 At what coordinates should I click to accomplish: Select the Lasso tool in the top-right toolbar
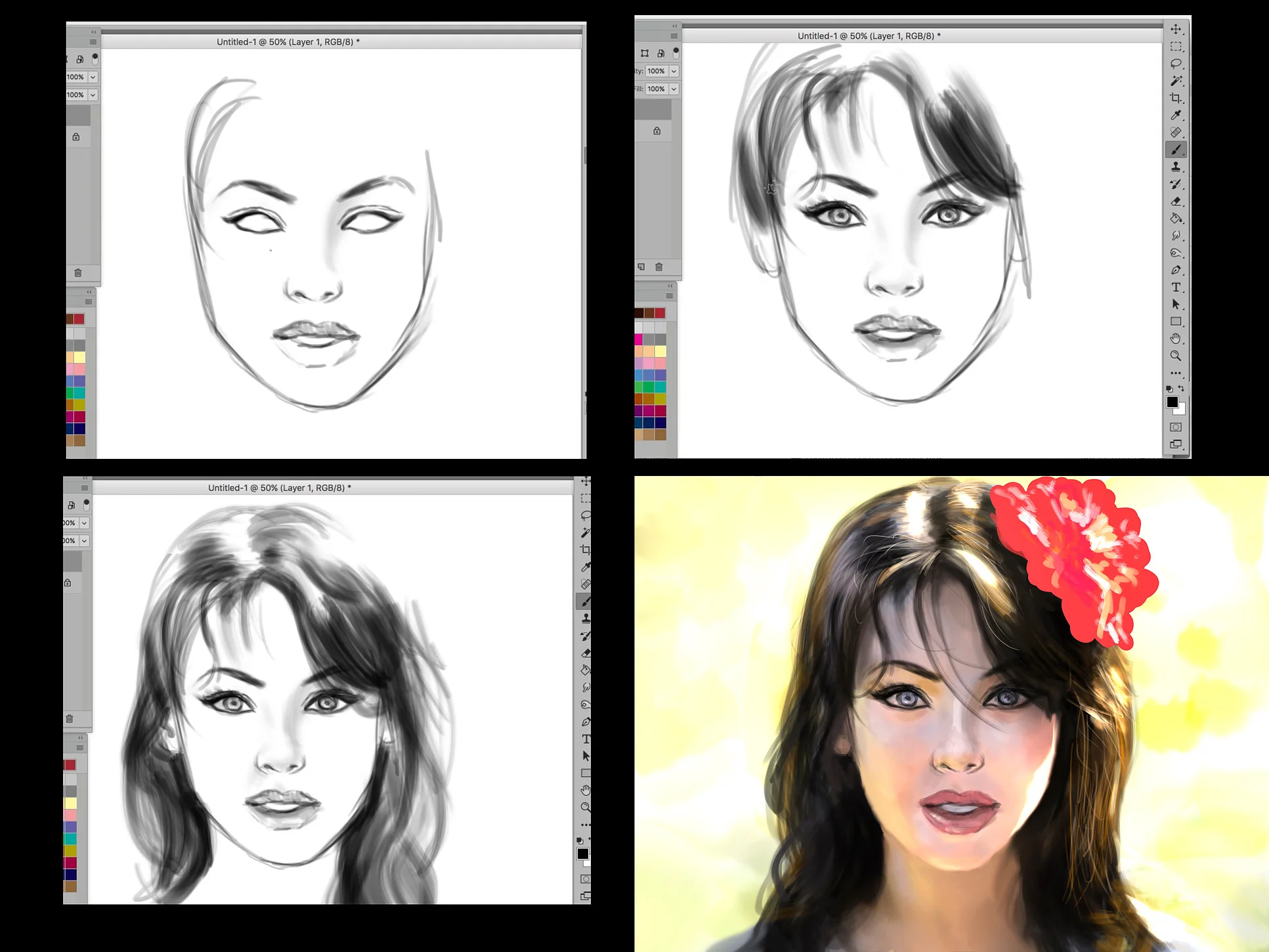[x=1175, y=64]
